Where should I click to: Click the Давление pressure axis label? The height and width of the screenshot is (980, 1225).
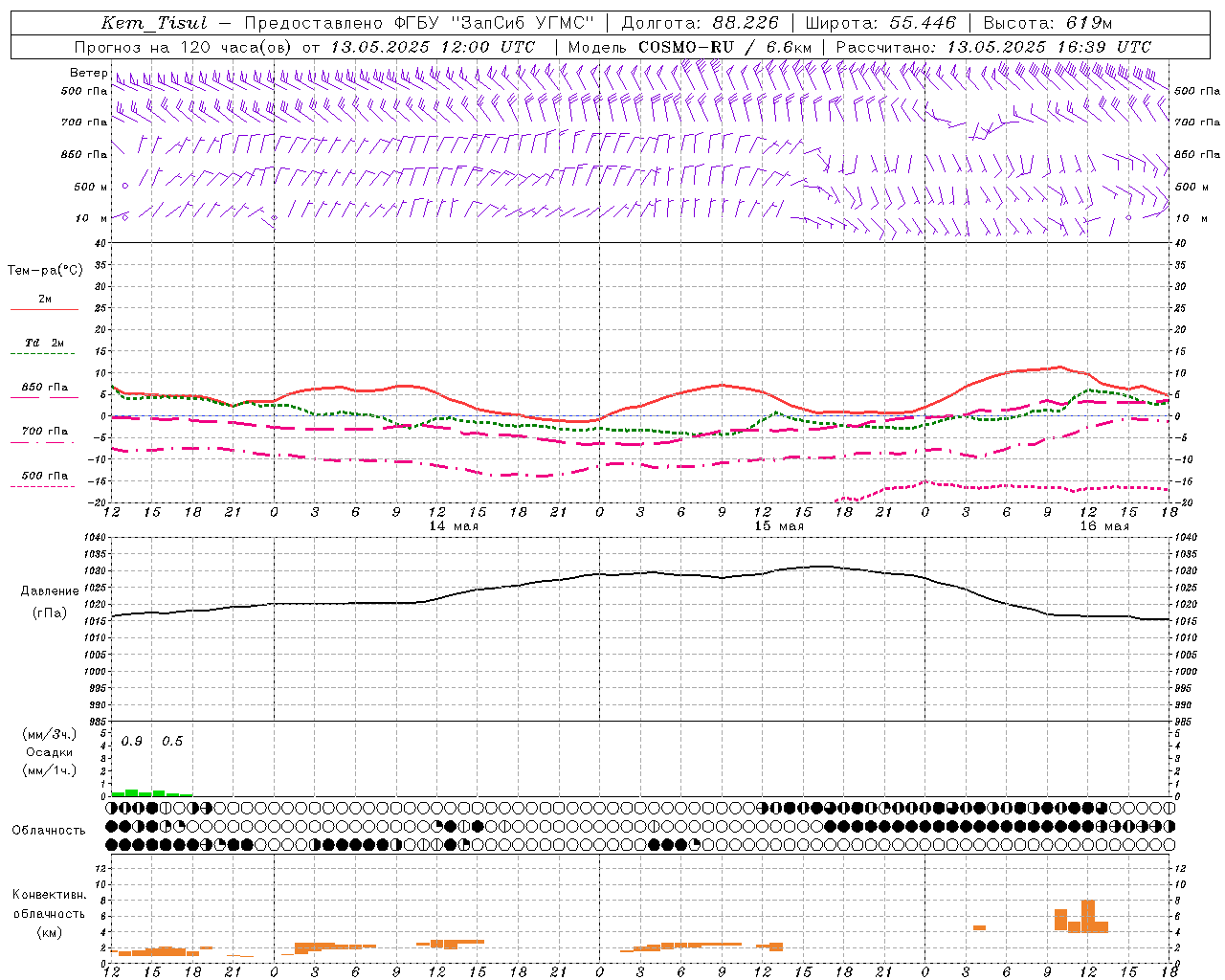tap(50, 591)
